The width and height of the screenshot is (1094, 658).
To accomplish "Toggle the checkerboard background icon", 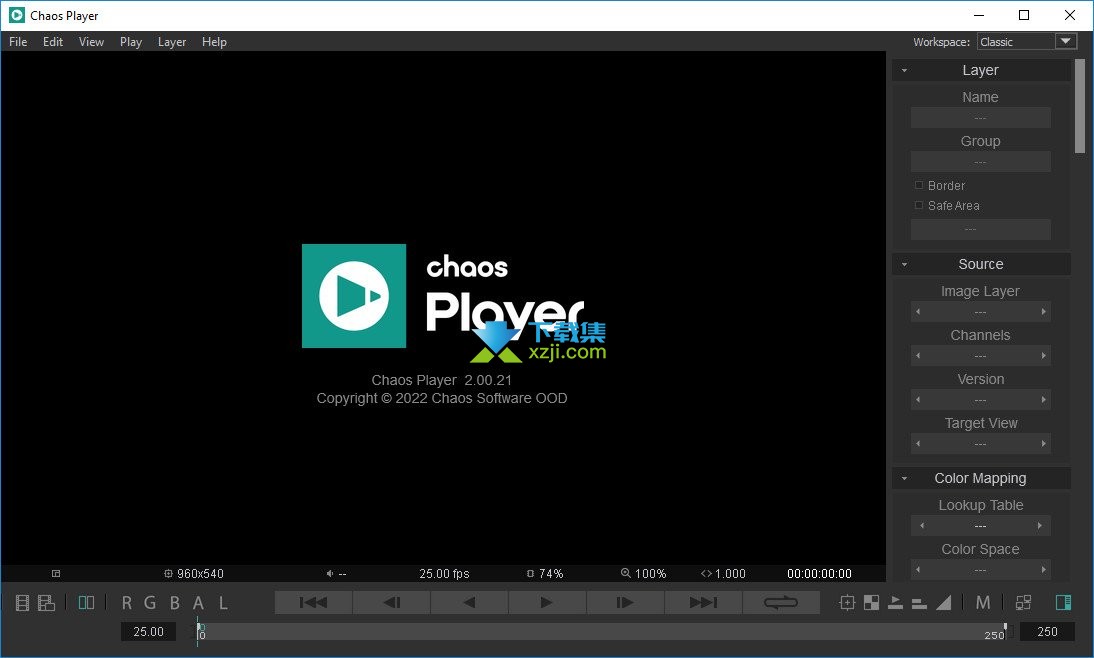I will pos(871,603).
